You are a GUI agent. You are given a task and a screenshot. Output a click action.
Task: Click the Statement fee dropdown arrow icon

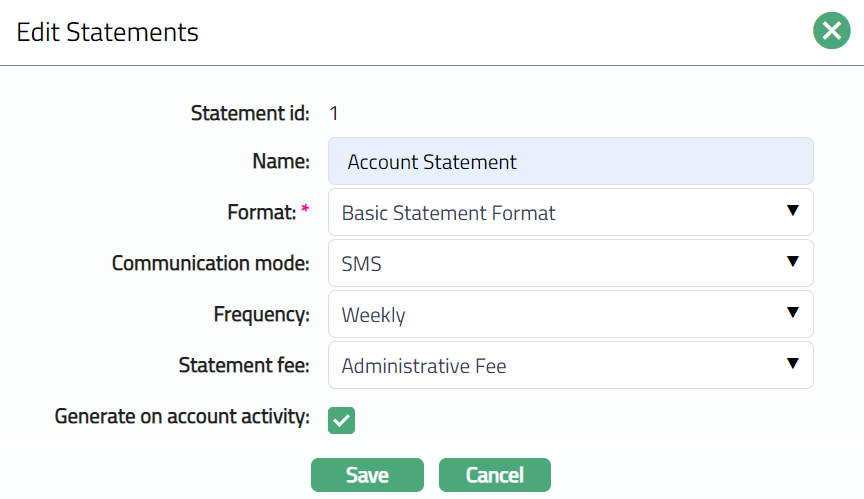[792, 364]
